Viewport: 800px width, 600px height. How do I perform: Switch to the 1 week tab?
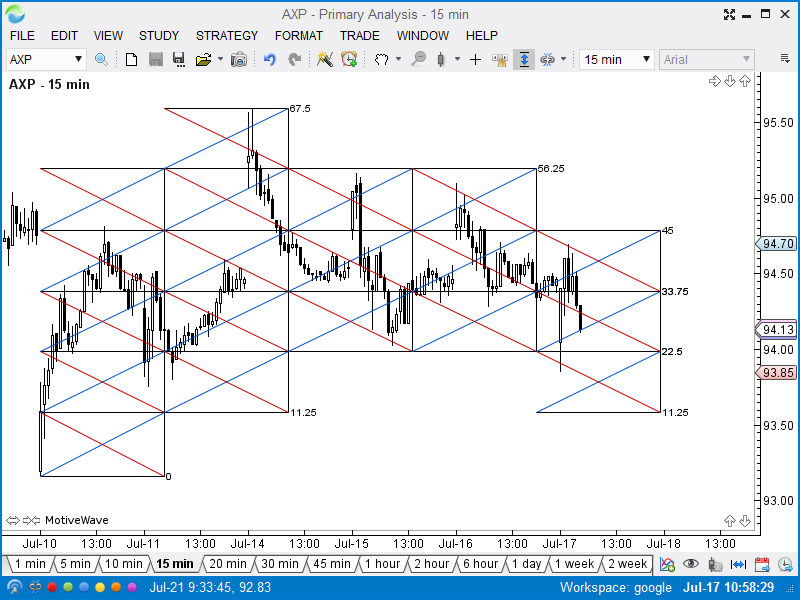pyautogui.click(x=574, y=564)
